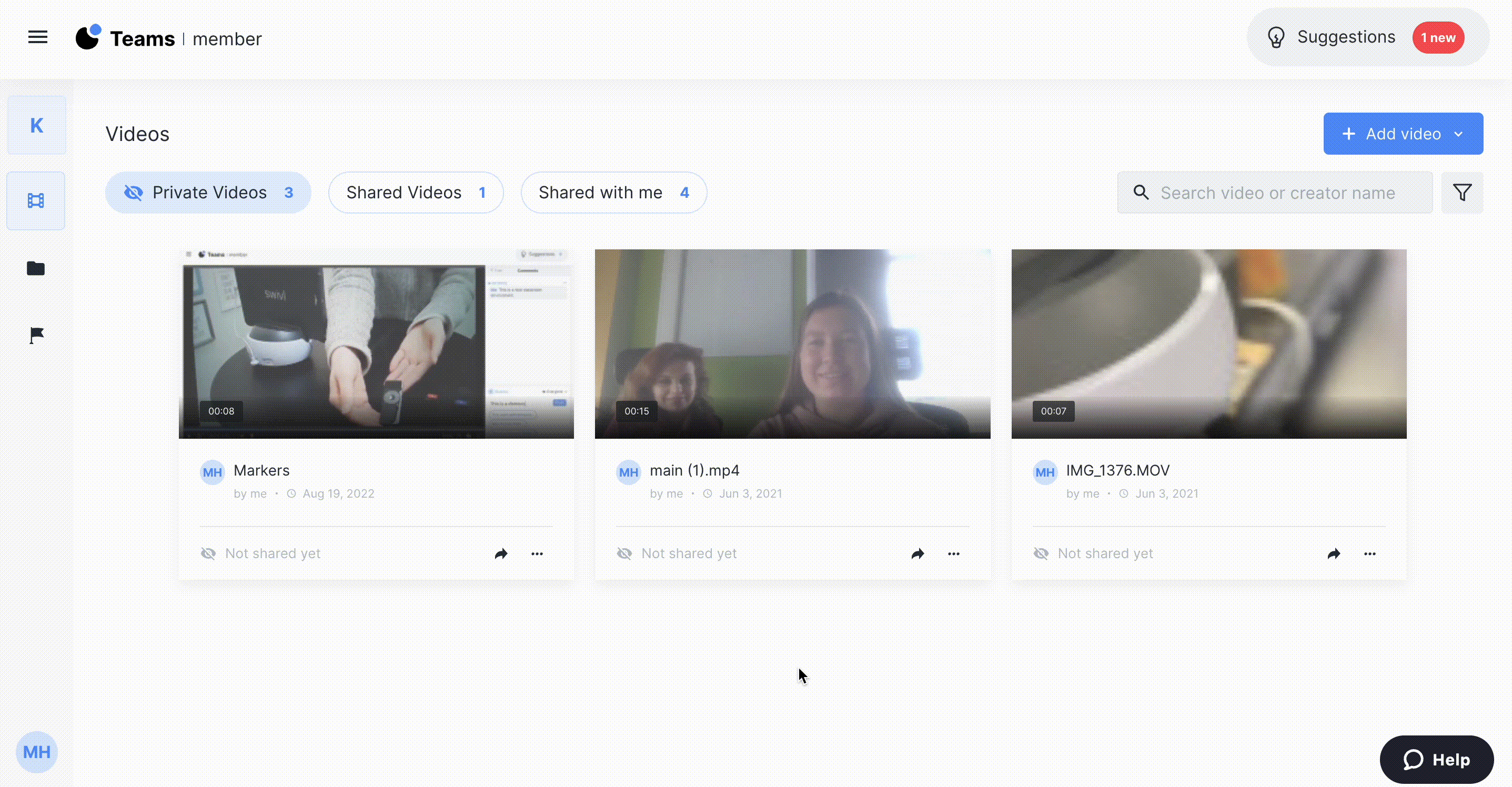Image resolution: width=1512 pixels, height=787 pixels.
Task: Open the Markers video thumbnail
Action: 376,344
